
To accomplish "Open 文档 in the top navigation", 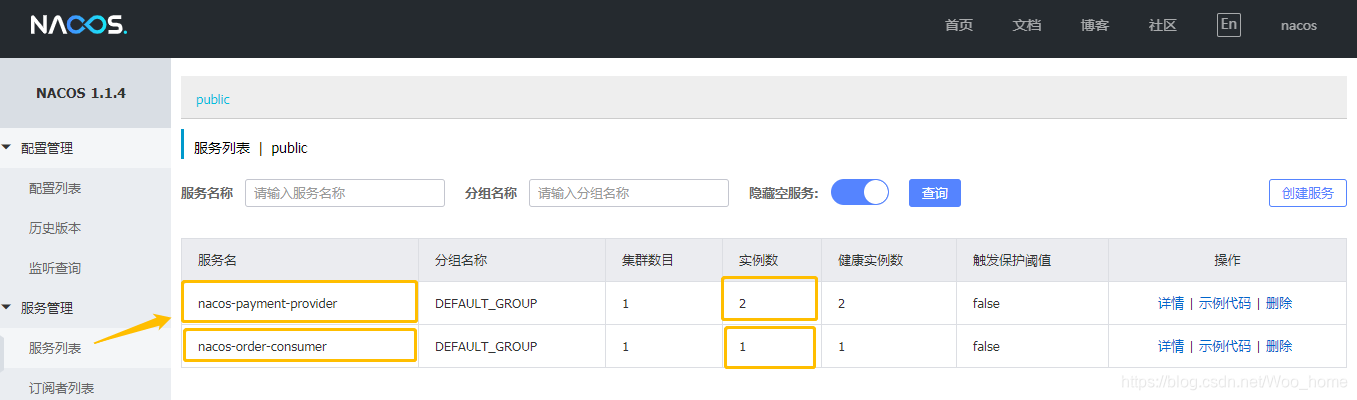I will (1027, 26).
